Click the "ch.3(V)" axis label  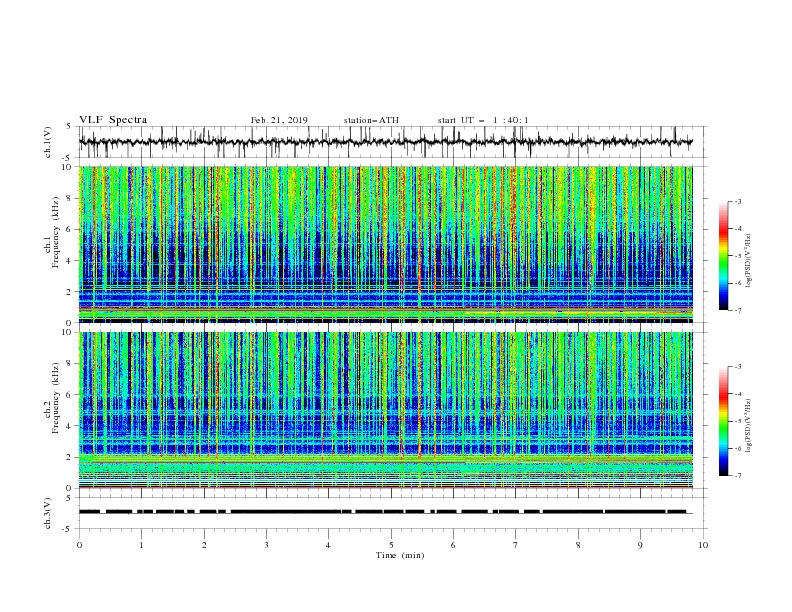pyautogui.click(x=48, y=513)
